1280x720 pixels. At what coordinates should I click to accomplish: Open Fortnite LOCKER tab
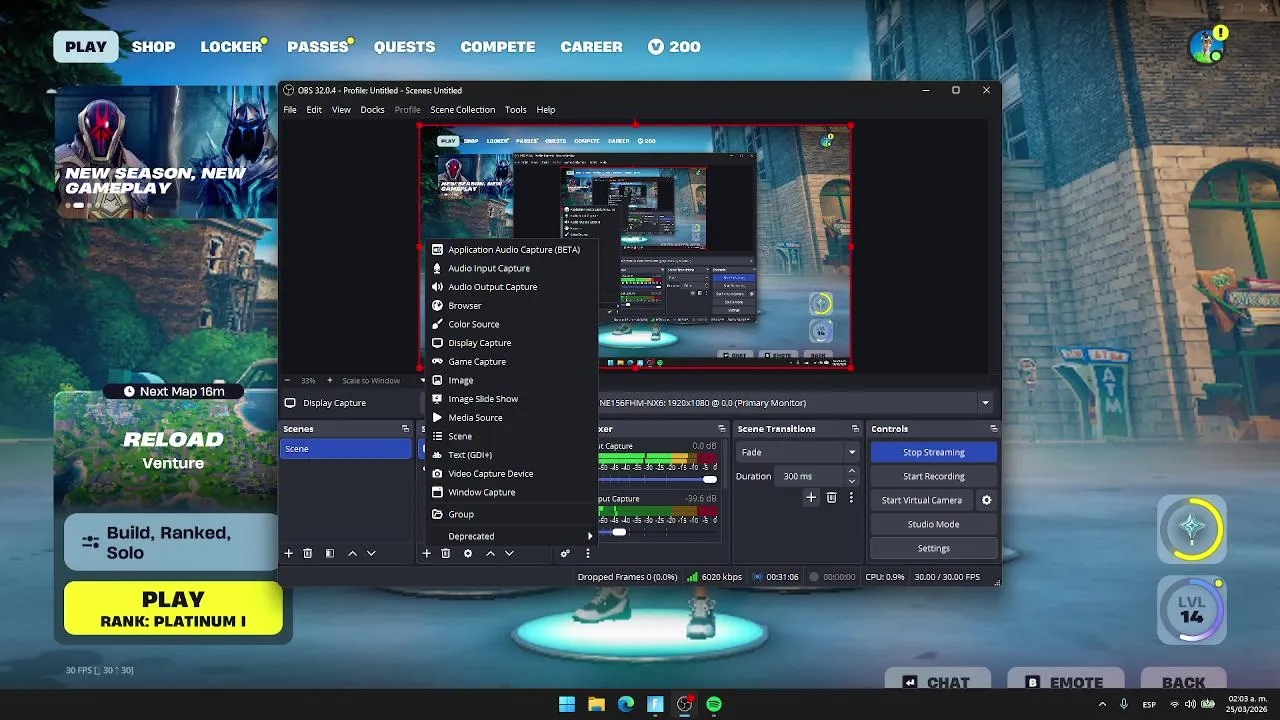[x=231, y=47]
